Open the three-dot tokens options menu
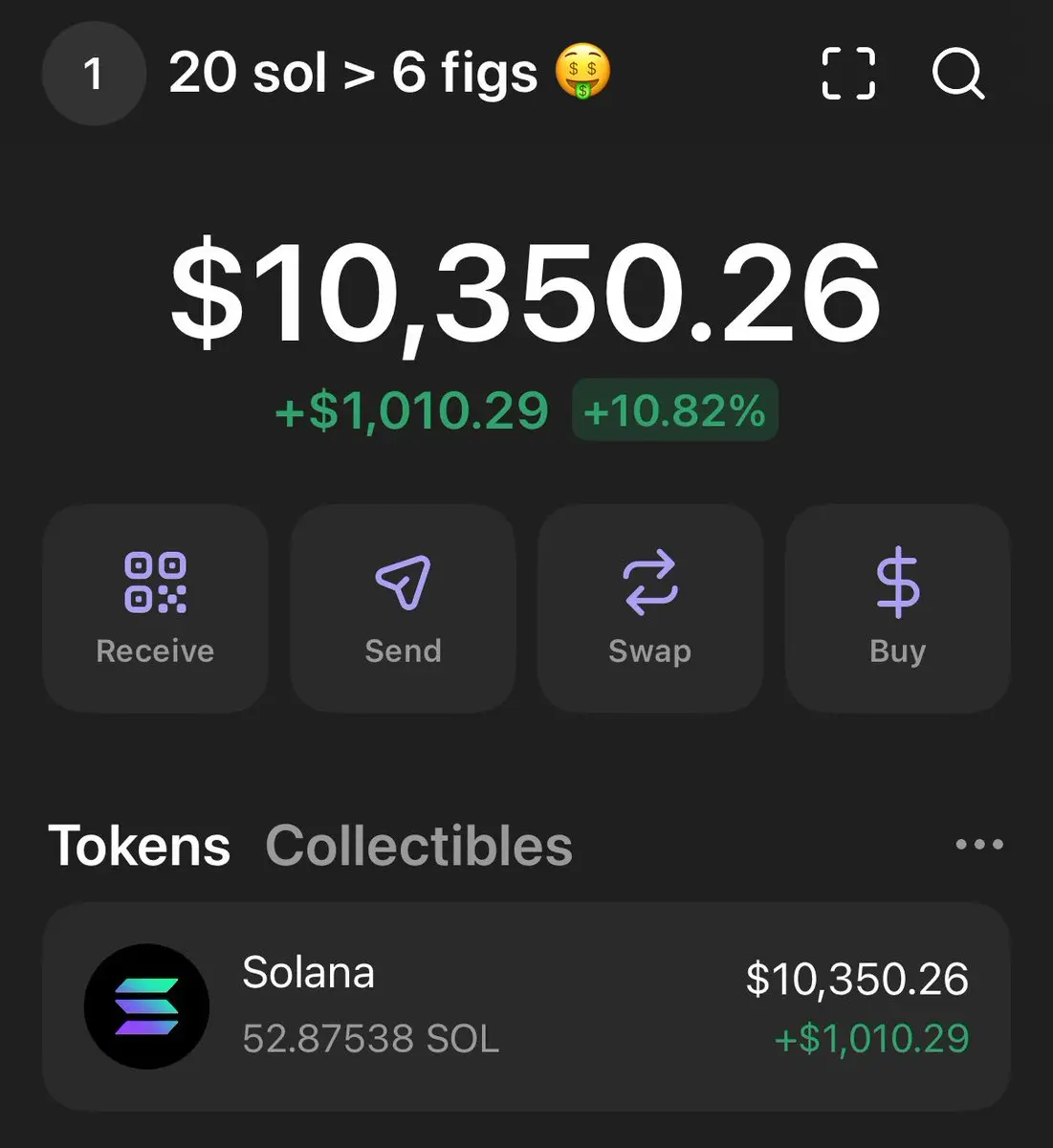Image resolution: width=1053 pixels, height=1148 pixels. pyautogui.click(x=979, y=845)
